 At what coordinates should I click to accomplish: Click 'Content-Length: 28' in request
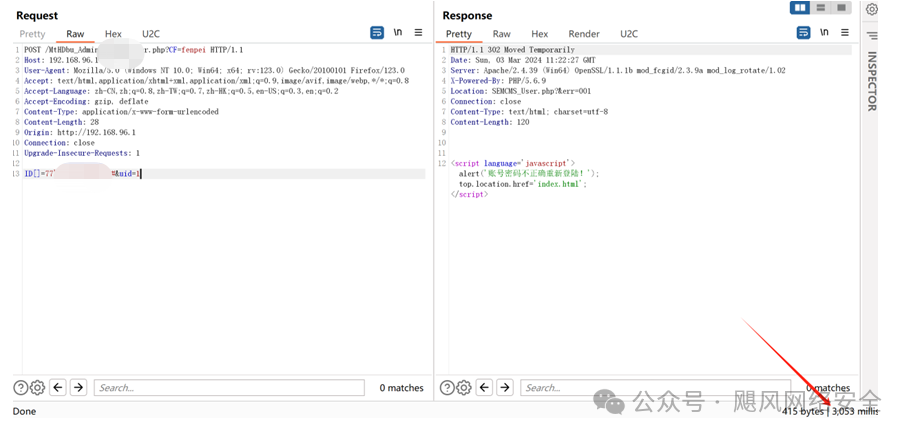click(x=62, y=122)
